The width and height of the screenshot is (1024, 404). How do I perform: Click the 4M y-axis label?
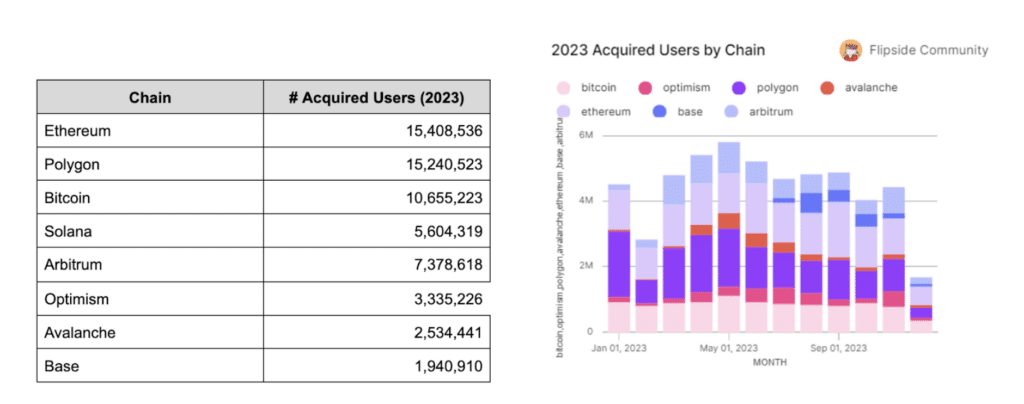(x=586, y=201)
